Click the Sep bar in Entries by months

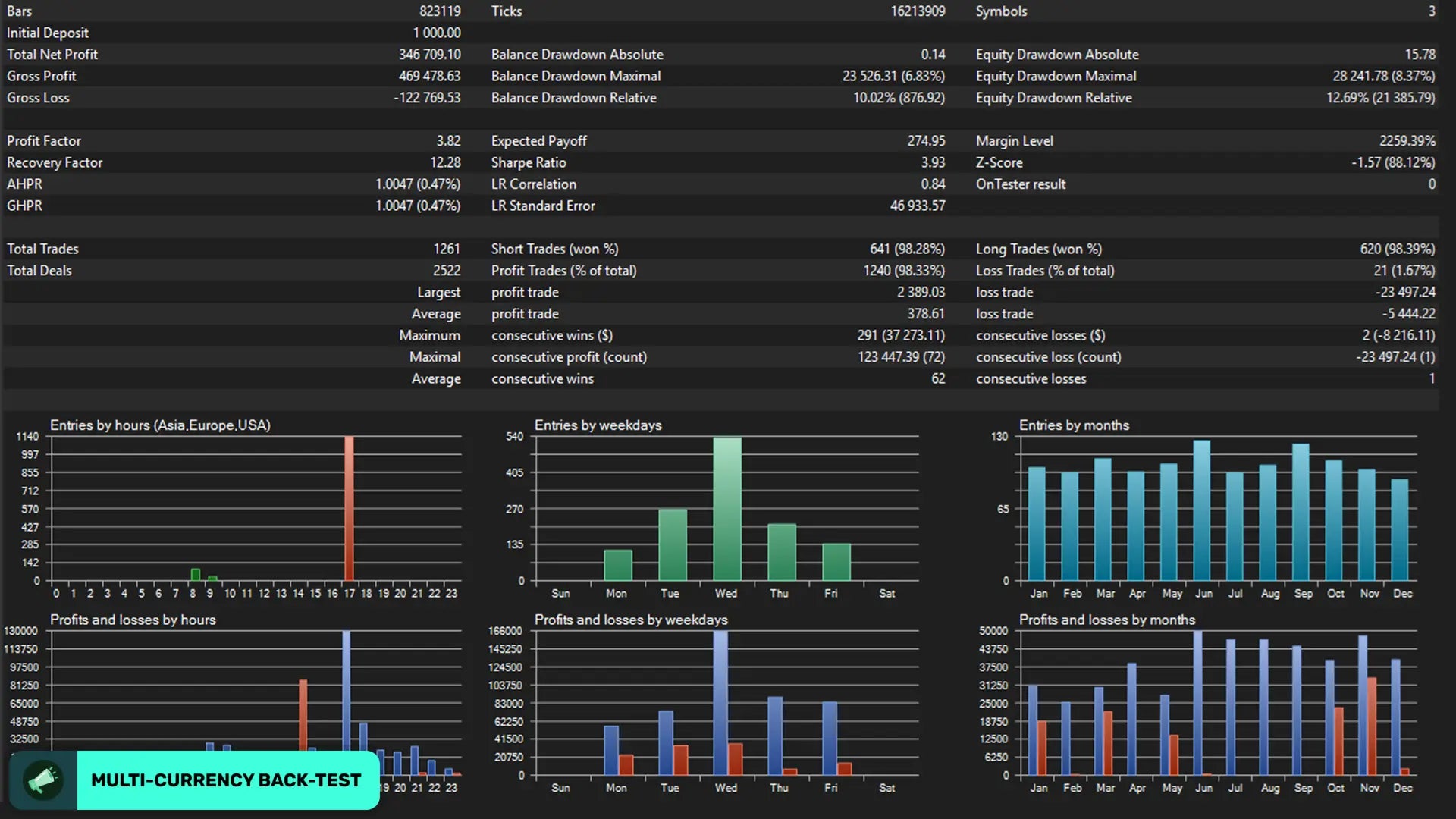[x=1301, y=513]
